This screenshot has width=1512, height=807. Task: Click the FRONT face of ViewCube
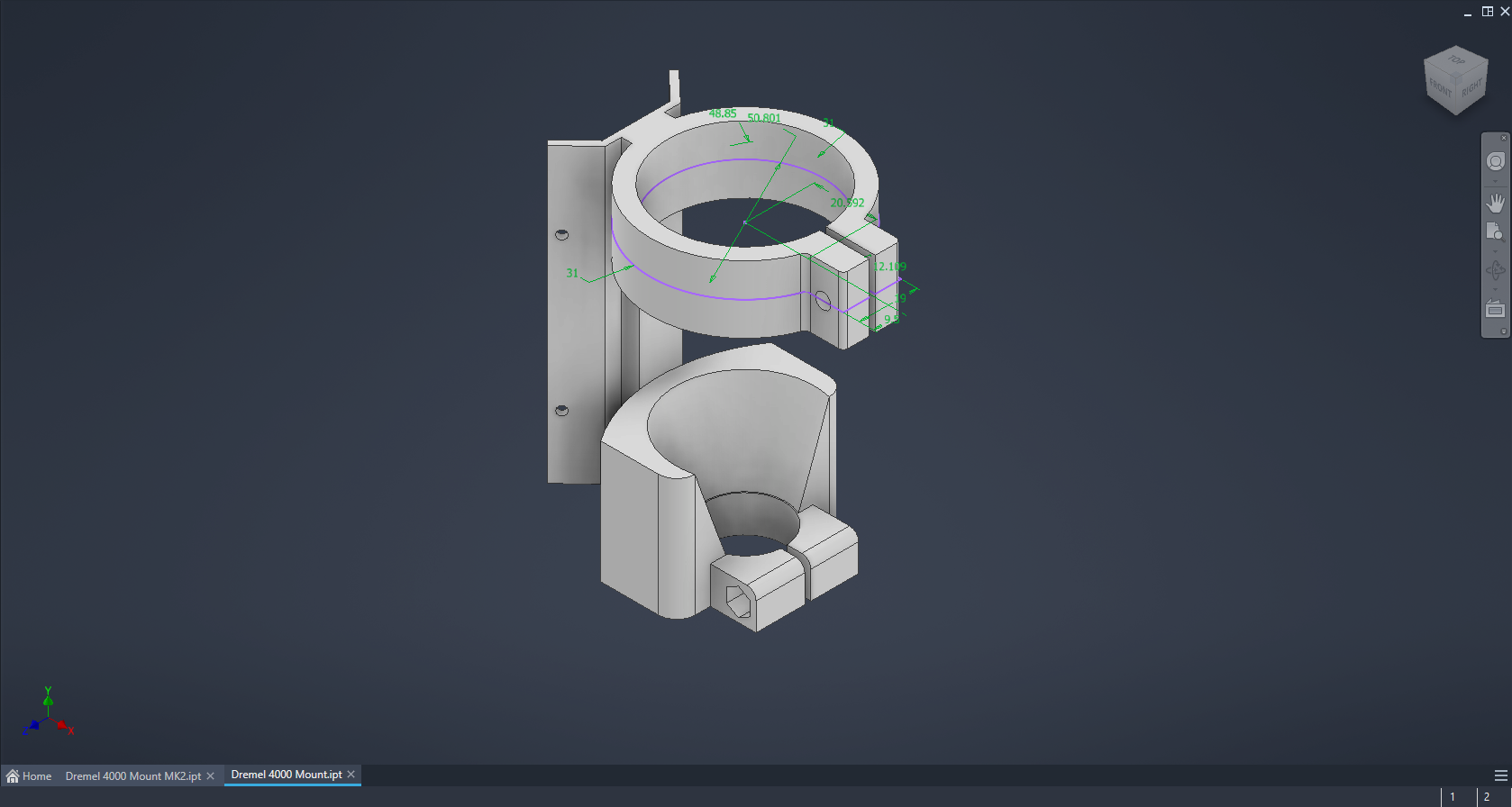1440,89
